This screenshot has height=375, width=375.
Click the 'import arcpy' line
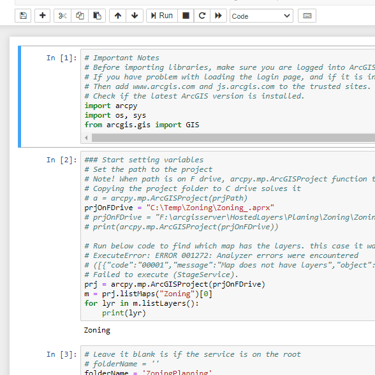(x=111, y=106)
